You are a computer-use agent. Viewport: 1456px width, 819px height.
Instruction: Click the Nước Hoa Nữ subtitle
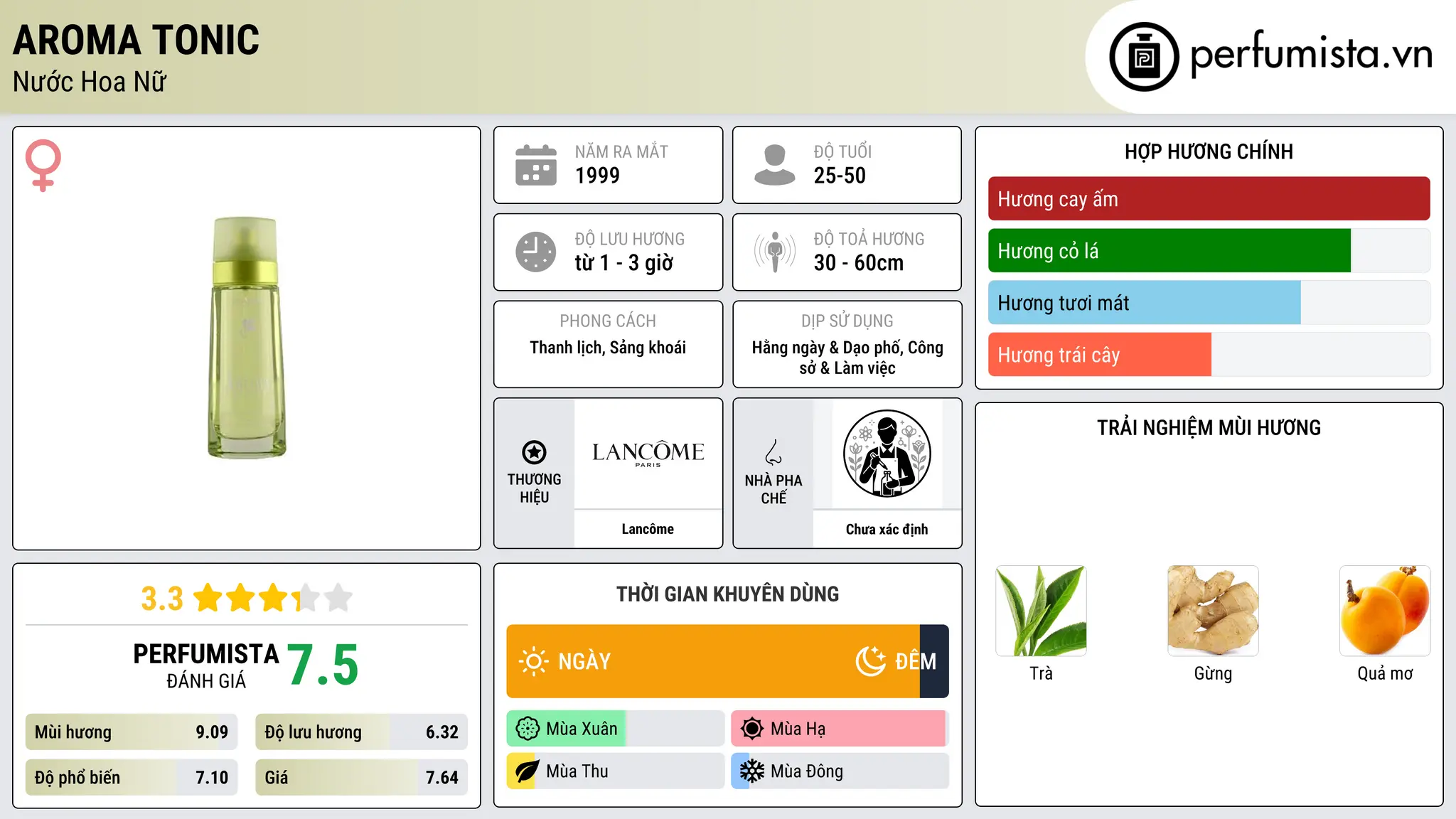tap(90, 82)
